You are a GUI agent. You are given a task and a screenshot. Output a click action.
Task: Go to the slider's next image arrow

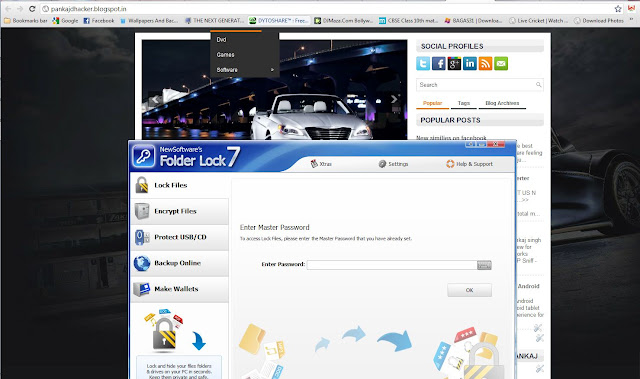394,99
